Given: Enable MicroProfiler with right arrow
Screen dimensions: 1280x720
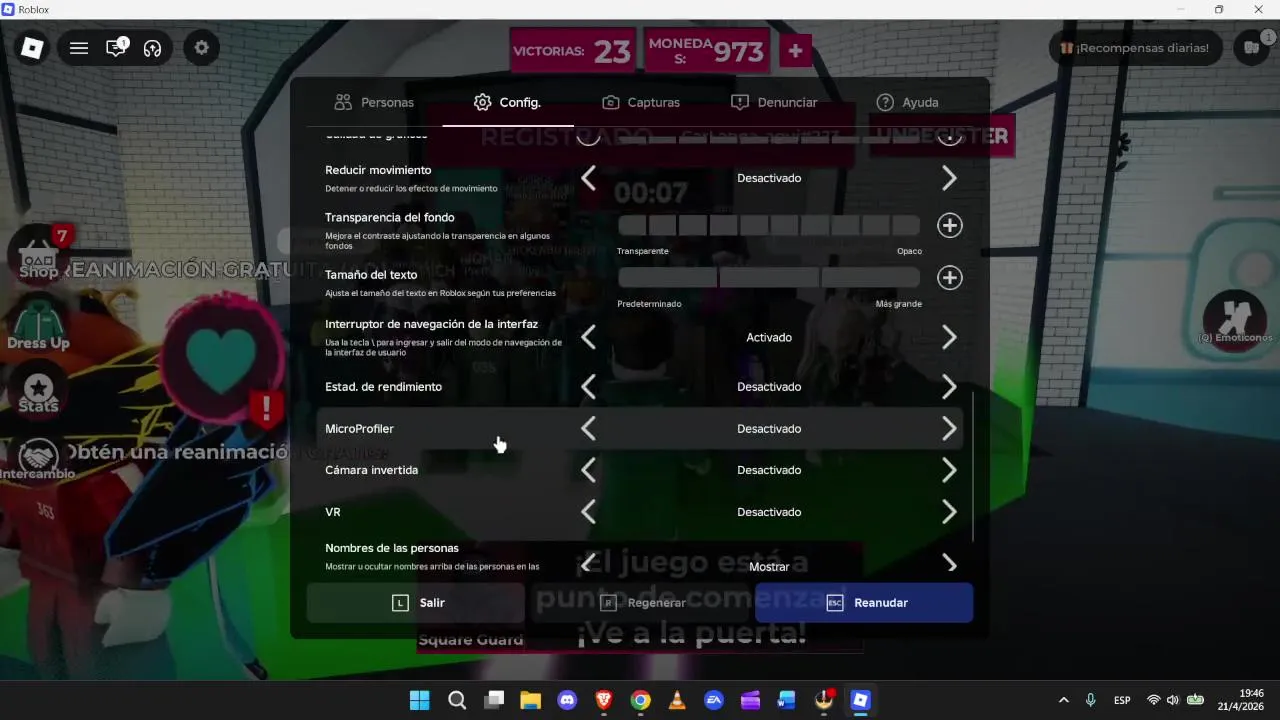Looking at the screenshot, I should coord(949,428).
